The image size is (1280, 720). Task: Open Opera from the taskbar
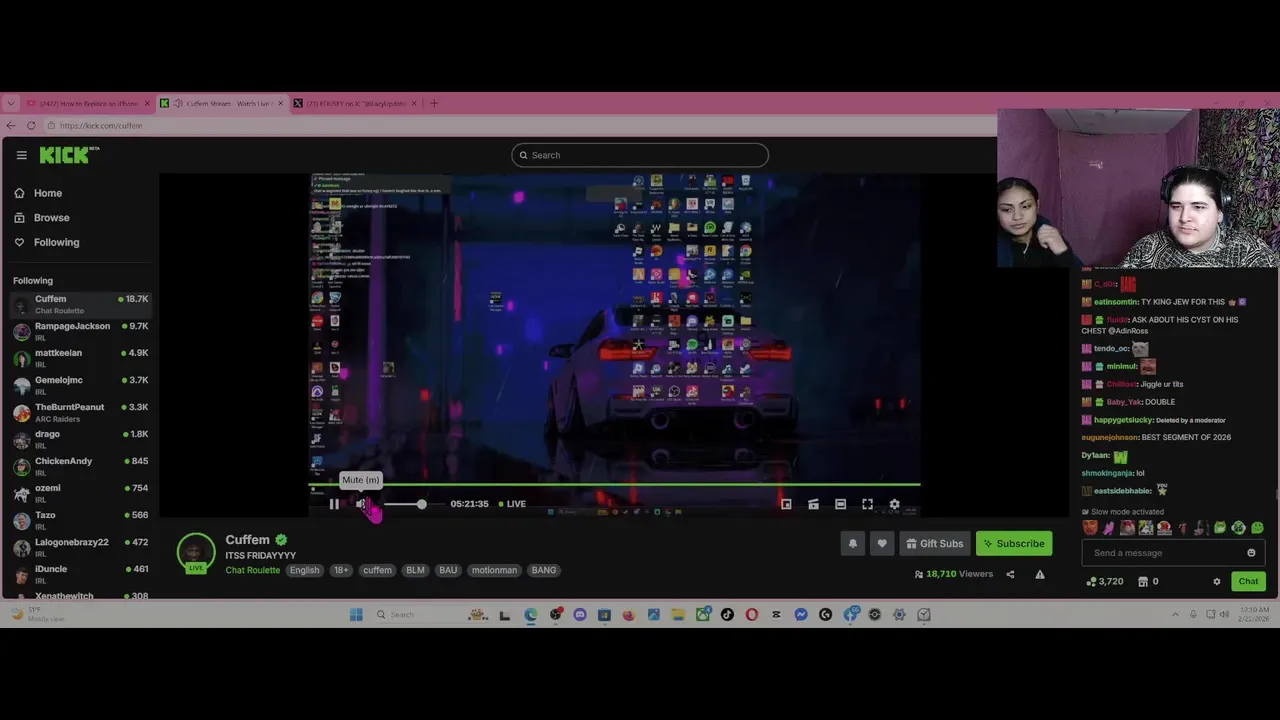pos(752,614)
